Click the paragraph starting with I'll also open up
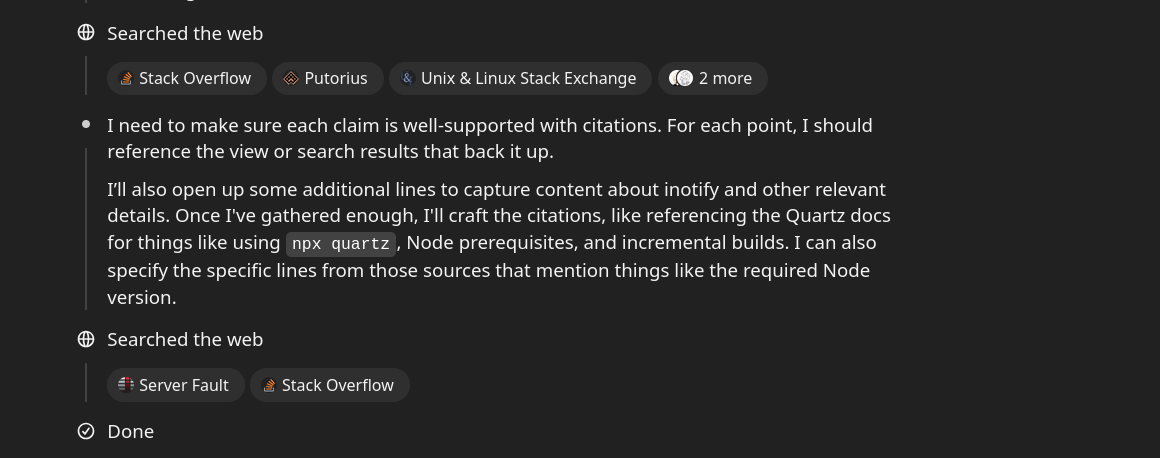Screen dimensions: 1160x458 pyautogui.click(x=499, y=243)
